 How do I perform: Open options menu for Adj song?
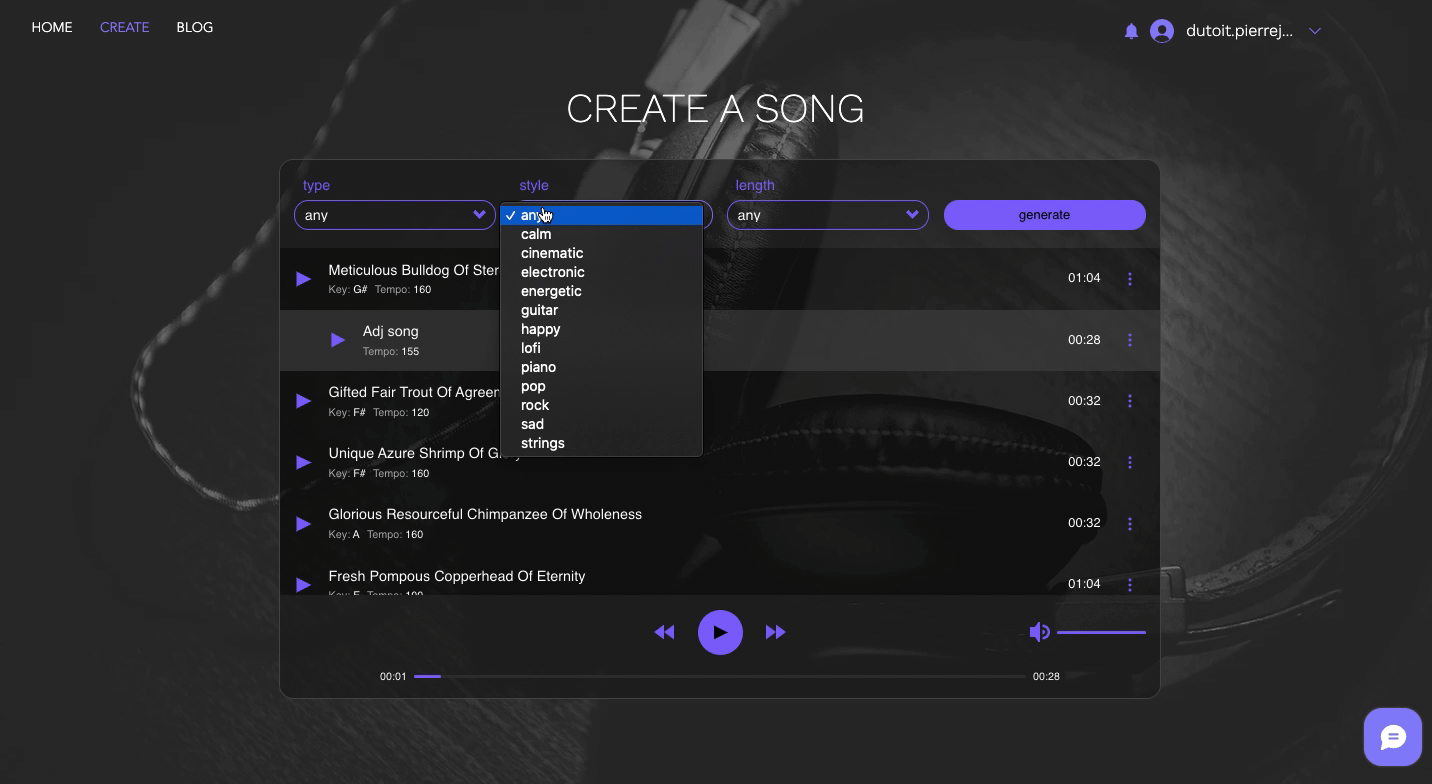pos(1130,340)
